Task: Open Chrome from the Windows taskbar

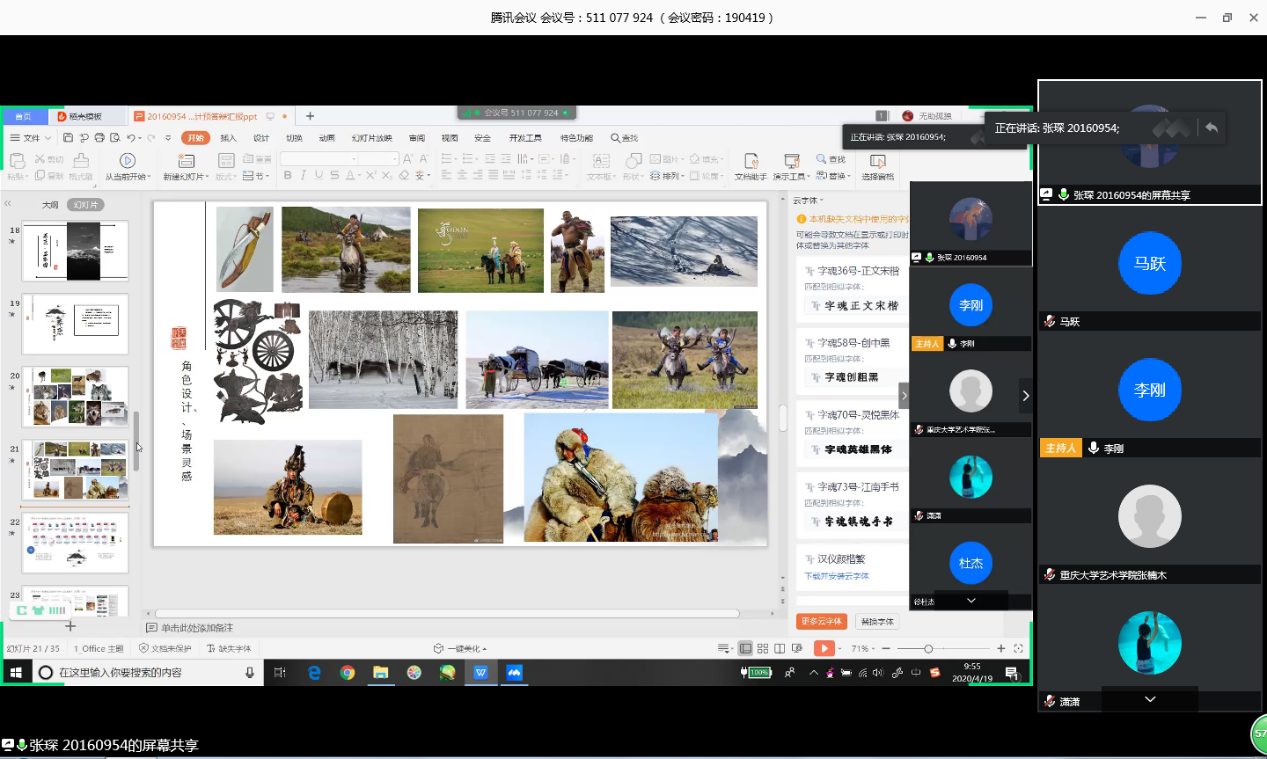Action: click(x=347, y=673)
